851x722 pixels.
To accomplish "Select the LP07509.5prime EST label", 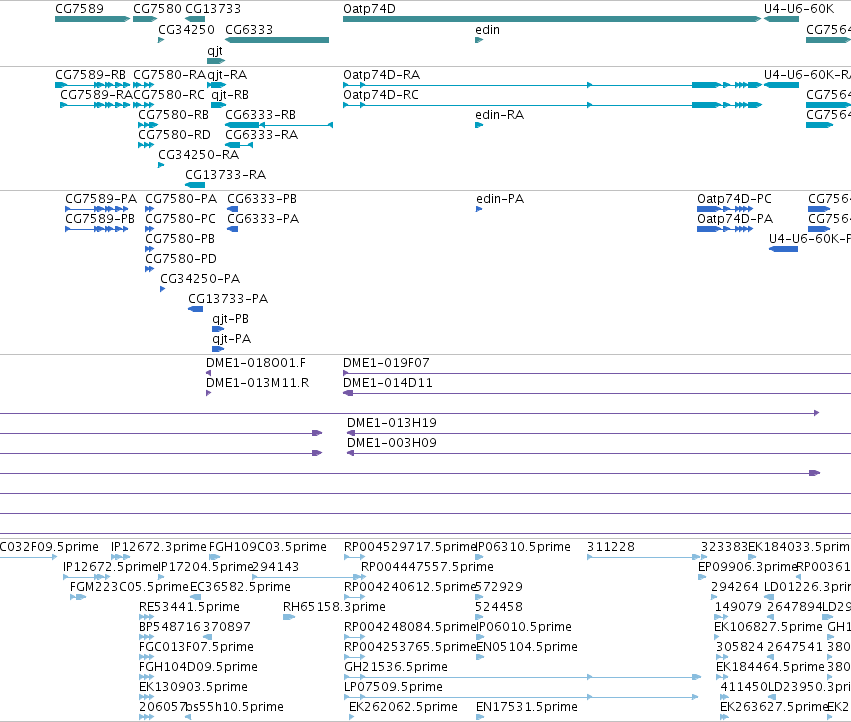I will [x=393, y=688].
